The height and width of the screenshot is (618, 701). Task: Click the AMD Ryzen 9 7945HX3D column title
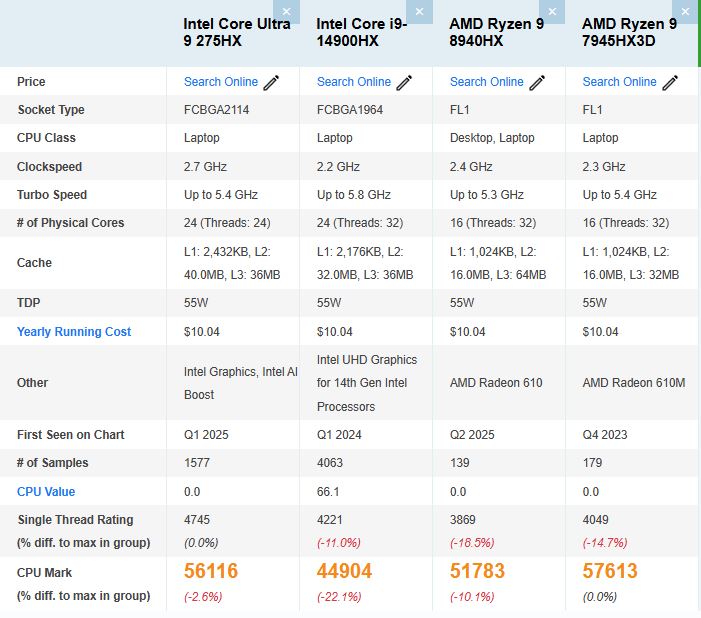(629, 32)
